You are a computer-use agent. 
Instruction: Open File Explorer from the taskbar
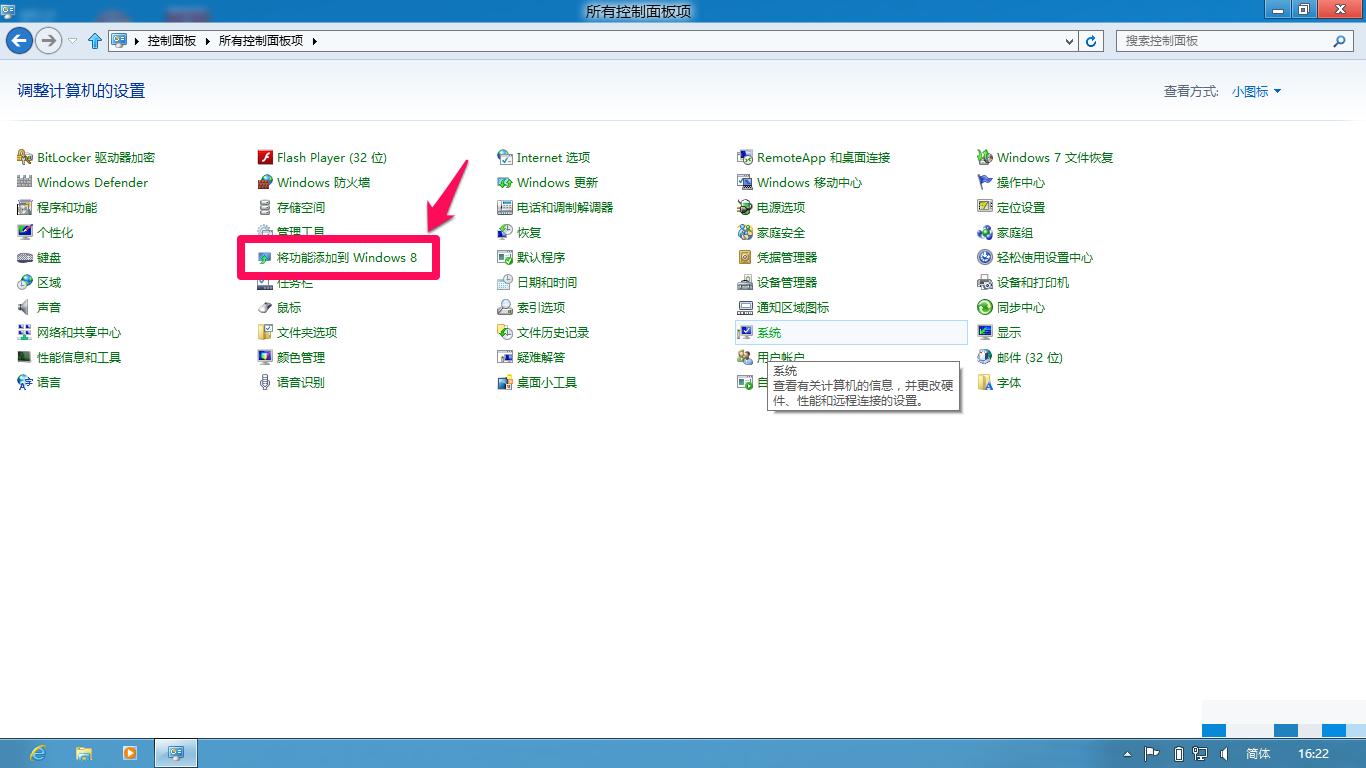tap(84, 753)
